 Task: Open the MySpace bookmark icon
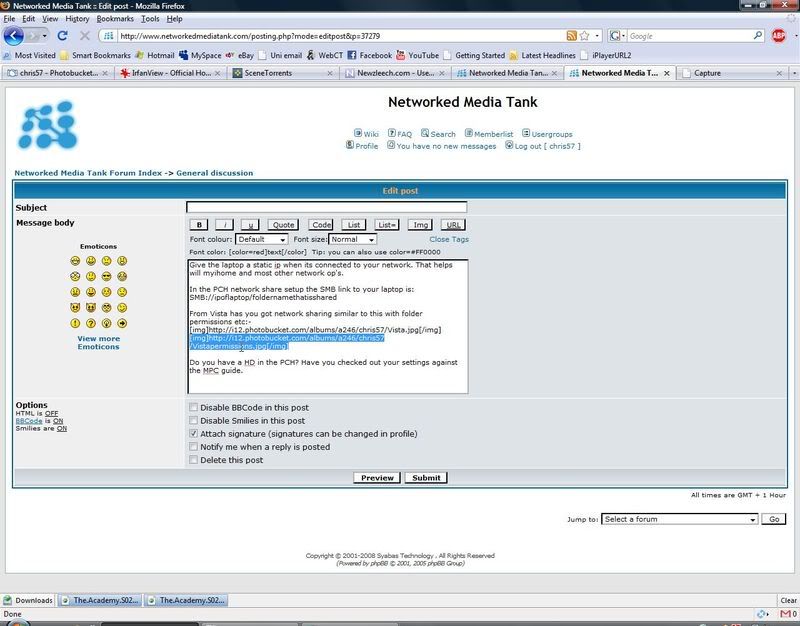184,55
